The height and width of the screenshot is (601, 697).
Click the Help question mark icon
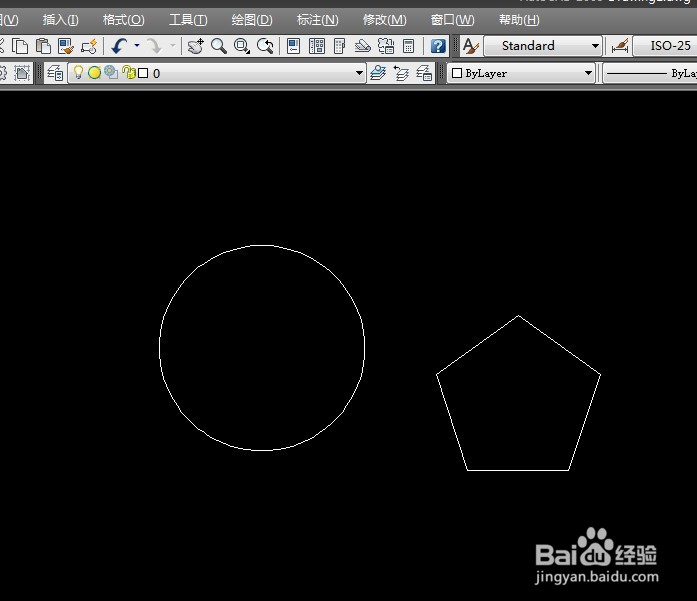click(x=438, y=46)
